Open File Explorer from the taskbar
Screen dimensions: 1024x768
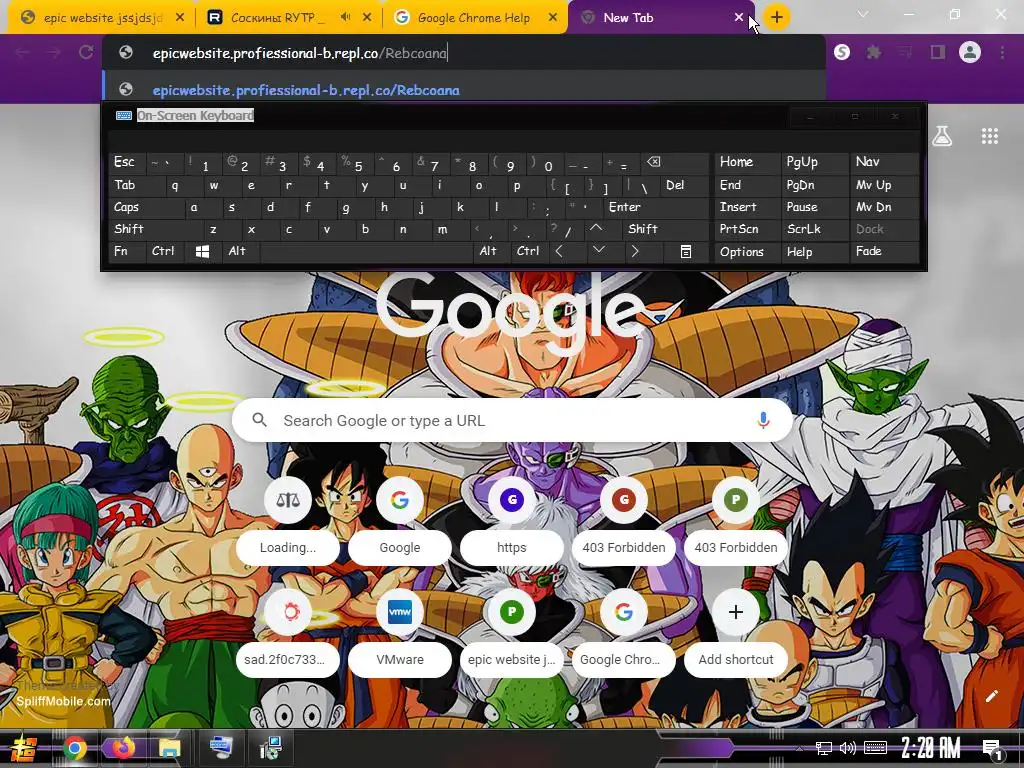point(170,748)
